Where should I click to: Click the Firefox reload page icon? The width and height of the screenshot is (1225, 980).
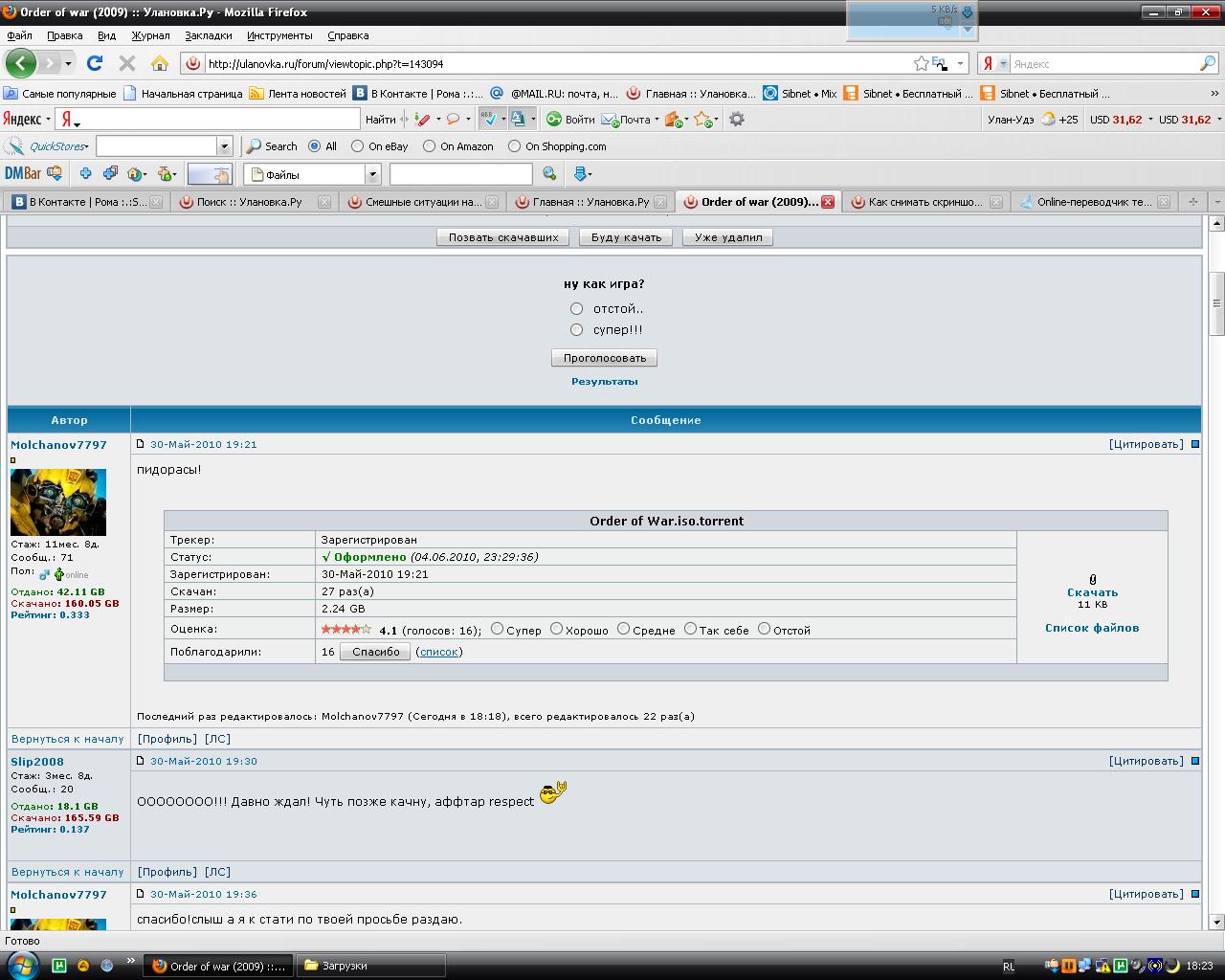point(94,63)
